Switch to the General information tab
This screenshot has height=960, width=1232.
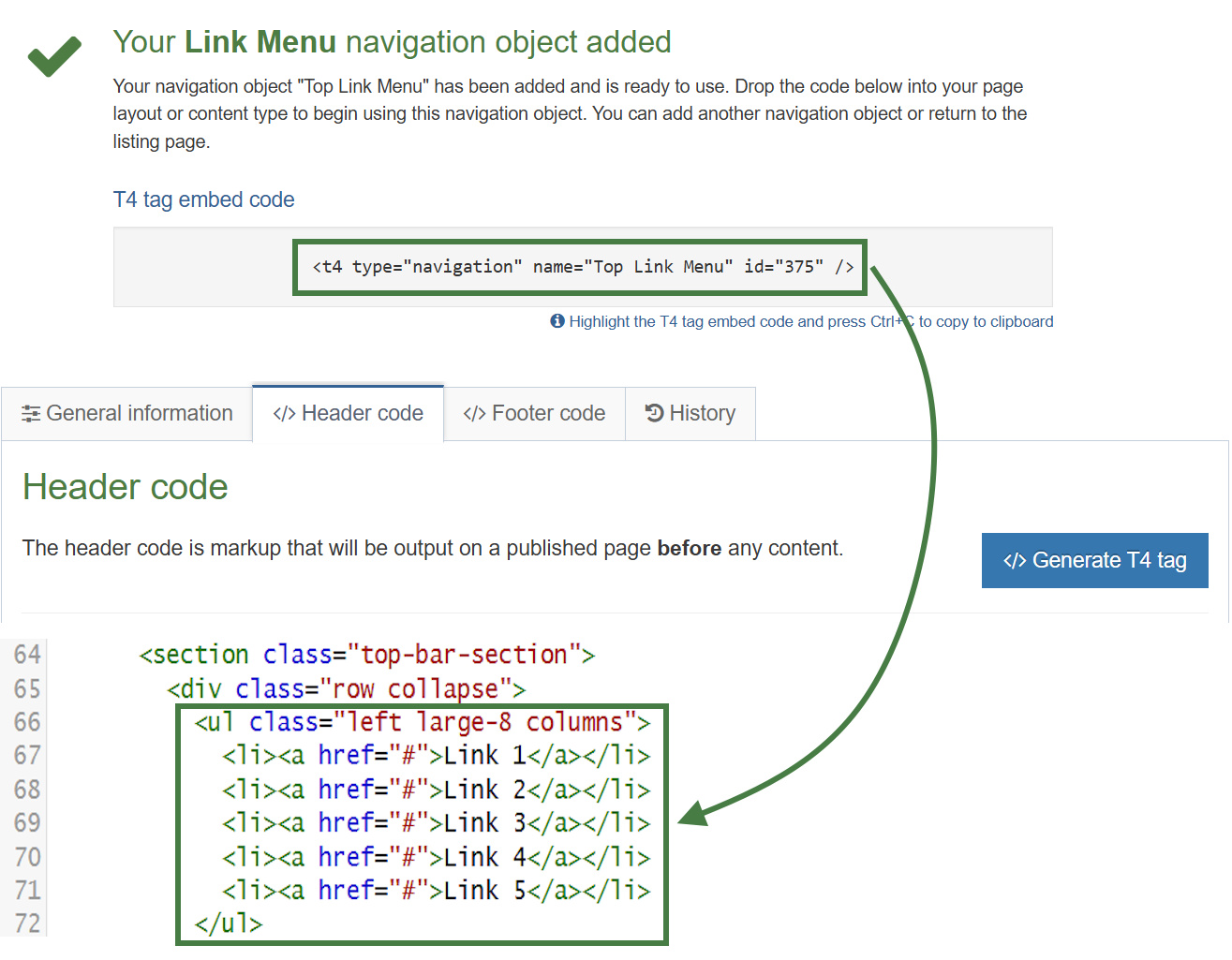click(140, 413)
